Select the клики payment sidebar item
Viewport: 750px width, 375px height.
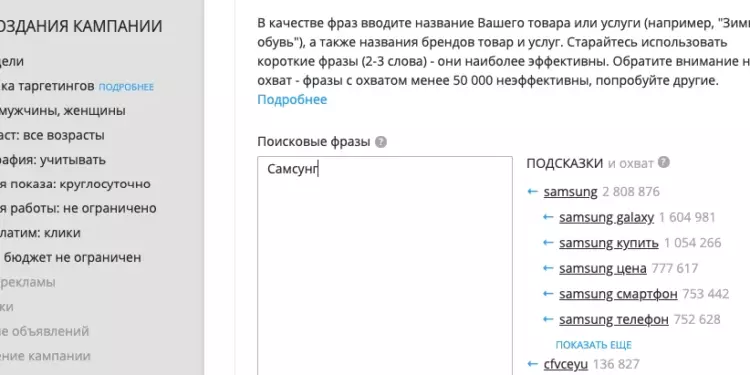(x=40, y=233)
